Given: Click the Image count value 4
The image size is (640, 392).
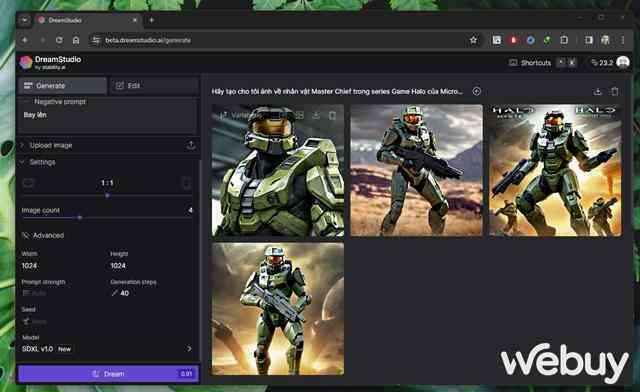Looking at the screenshot, I should pos(190,210).
